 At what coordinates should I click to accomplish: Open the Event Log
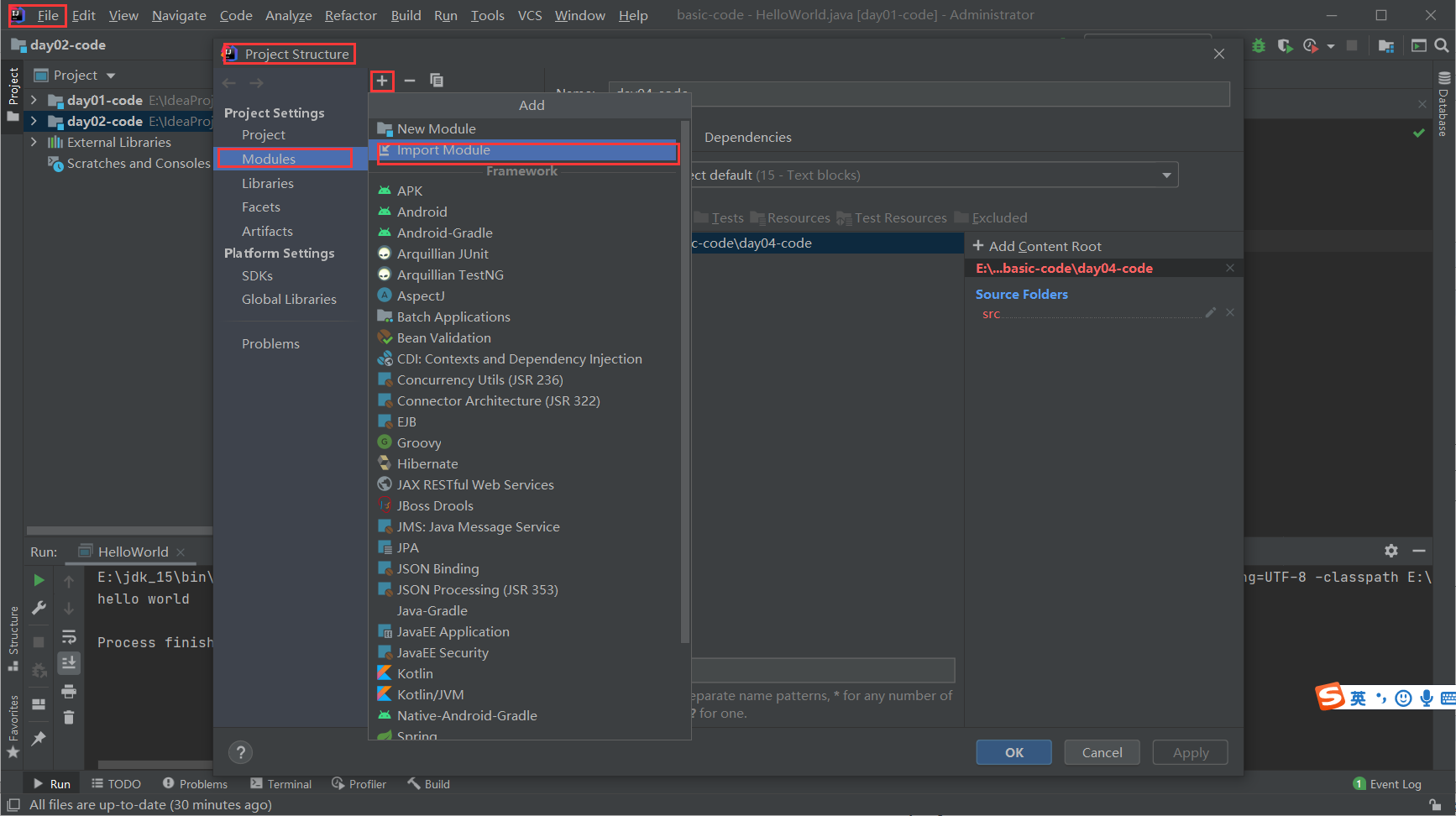click(1387, 784)
